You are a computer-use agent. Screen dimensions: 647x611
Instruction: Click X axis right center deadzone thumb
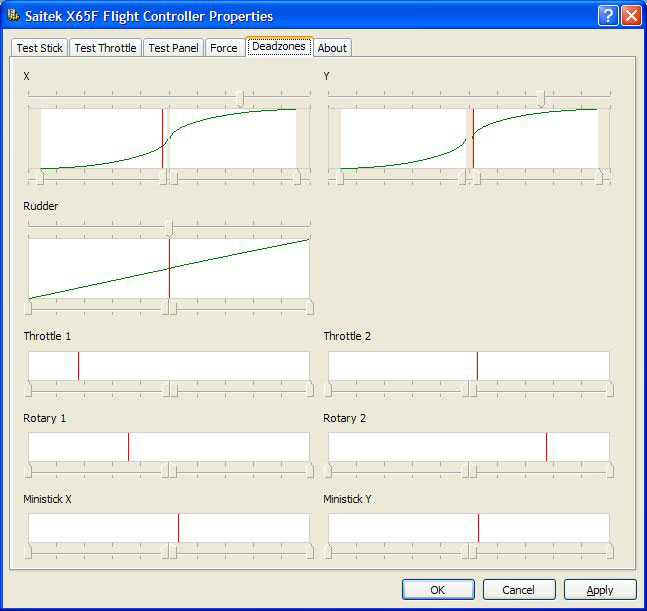point(174,178)
